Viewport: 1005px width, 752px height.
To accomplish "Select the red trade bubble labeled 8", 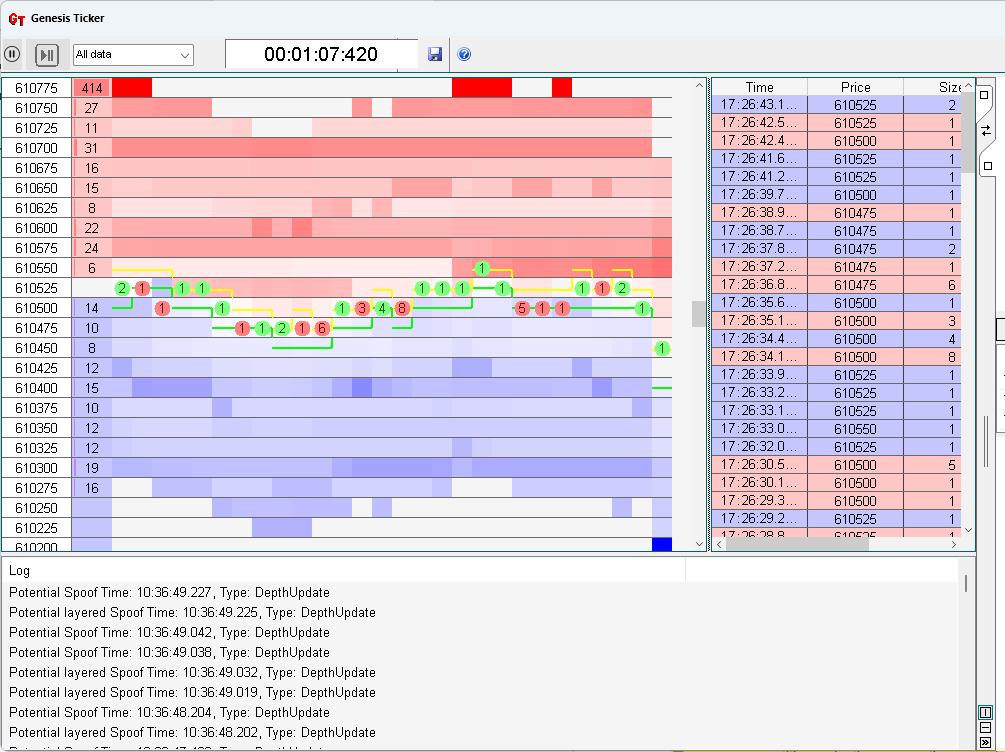I will pyautogui.click(x=402, y=308).
